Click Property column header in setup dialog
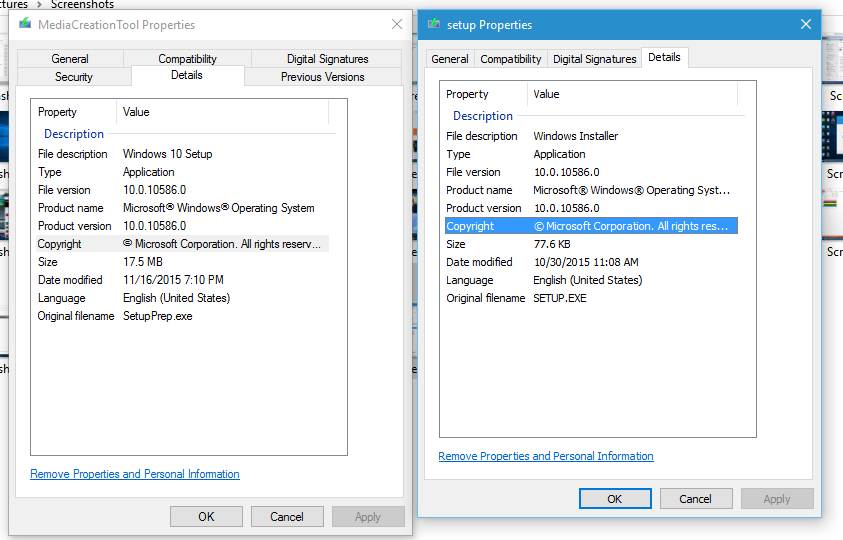 click(484, 94)
